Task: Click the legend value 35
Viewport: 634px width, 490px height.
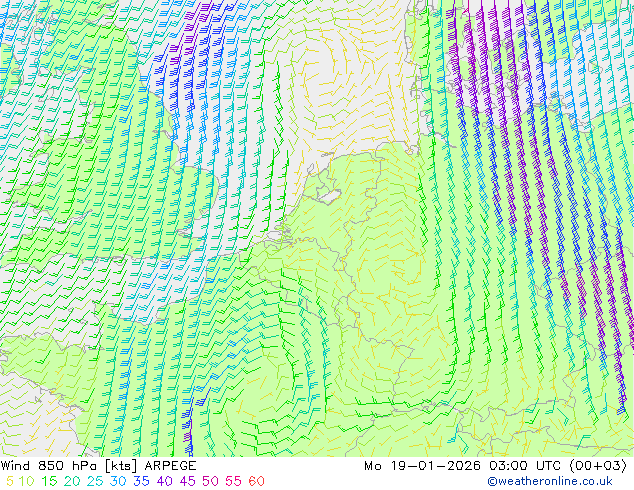Action: [141, 481]
